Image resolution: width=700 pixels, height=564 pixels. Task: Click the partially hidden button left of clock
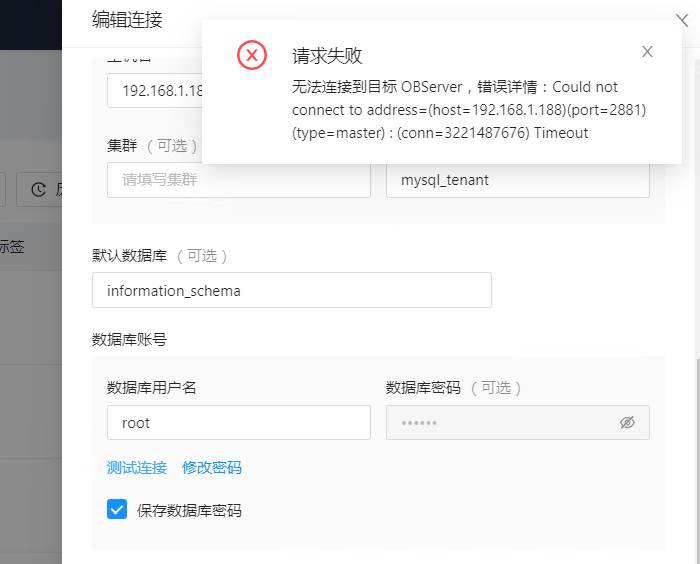(x=3, y=189)
